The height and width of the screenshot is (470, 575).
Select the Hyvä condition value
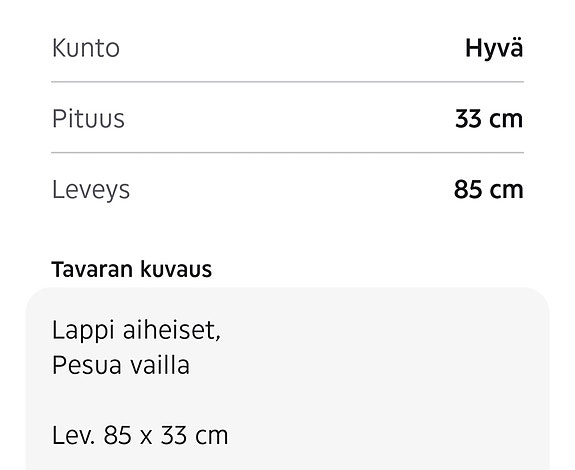tap(494, 49)
